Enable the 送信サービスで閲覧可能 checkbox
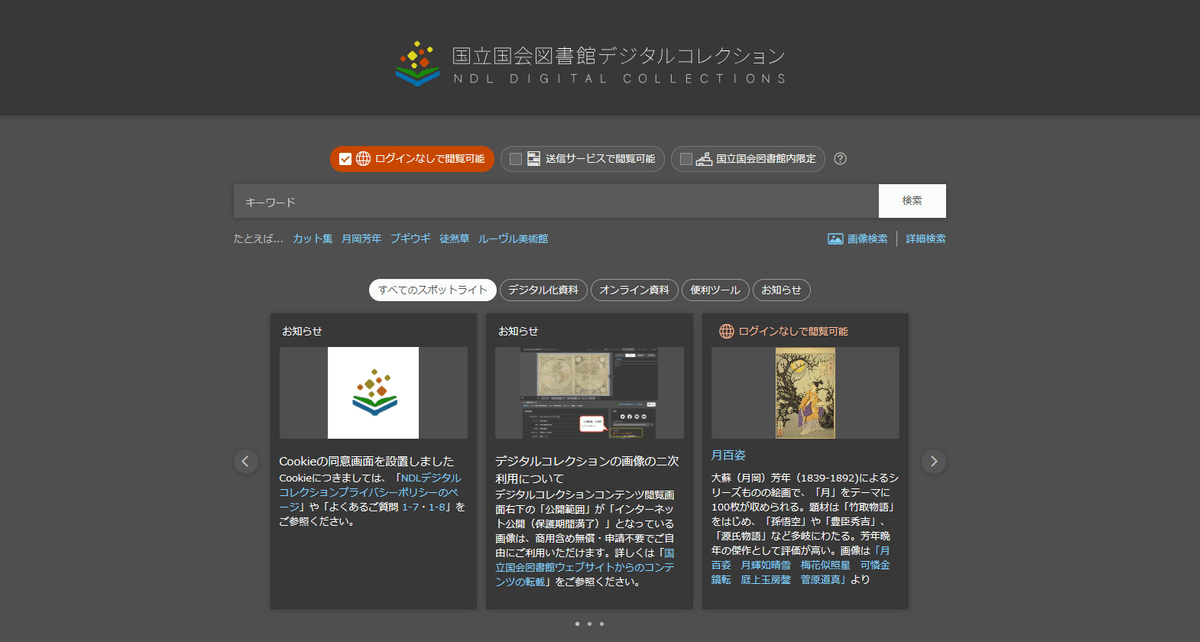 (514, 158)
